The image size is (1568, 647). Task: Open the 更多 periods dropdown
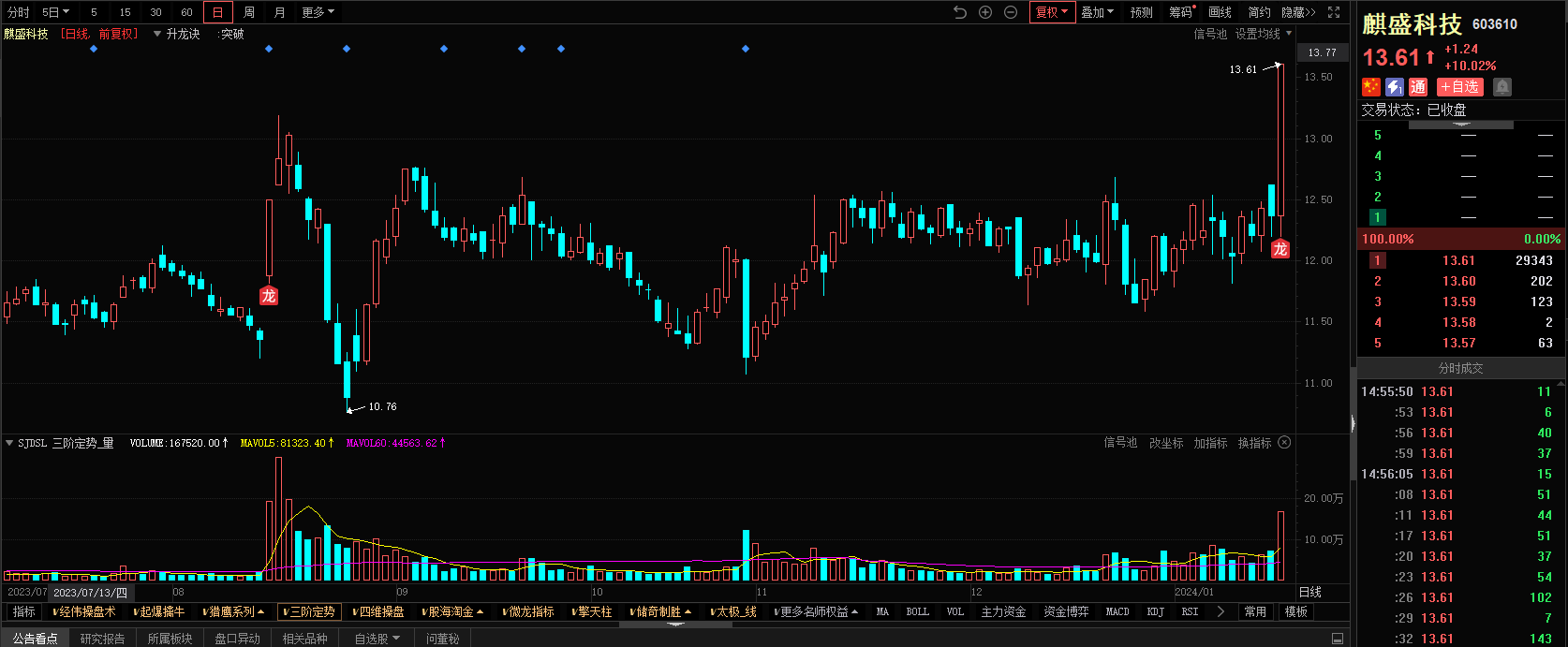(x=318, y=12)
